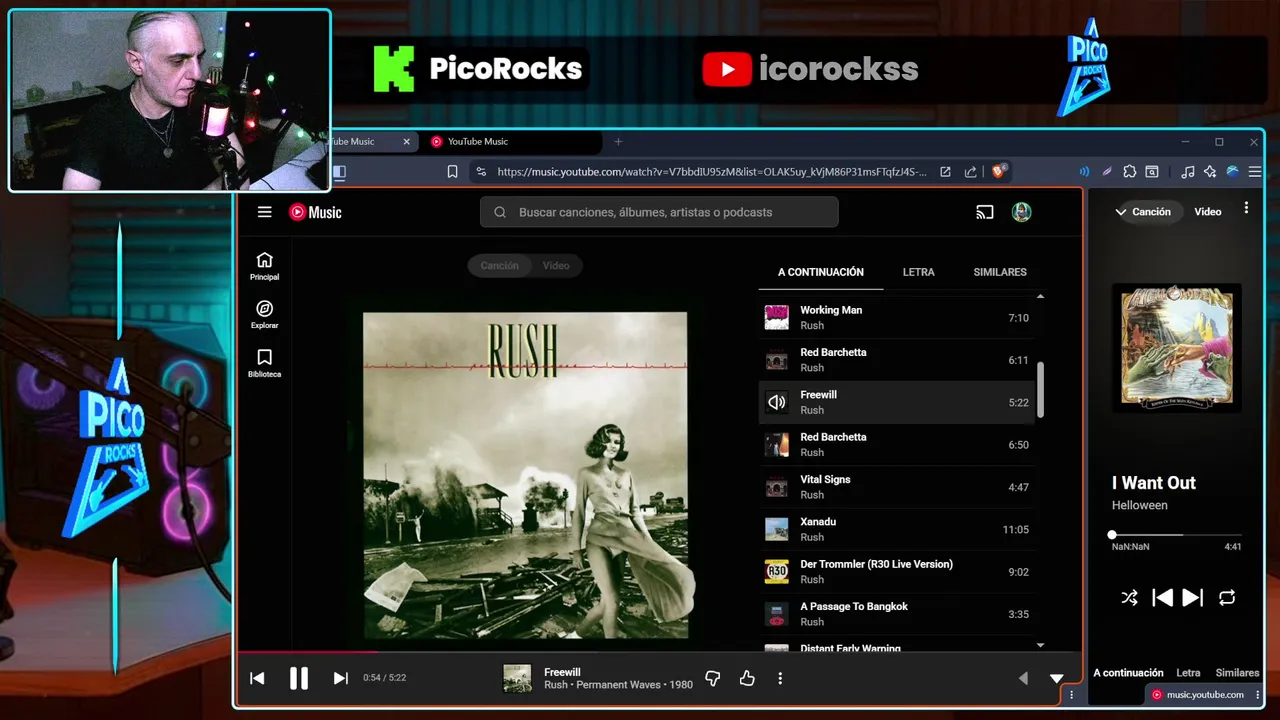
Task: Switch to the SIMILARES tab
Action: coord(1000,272)
